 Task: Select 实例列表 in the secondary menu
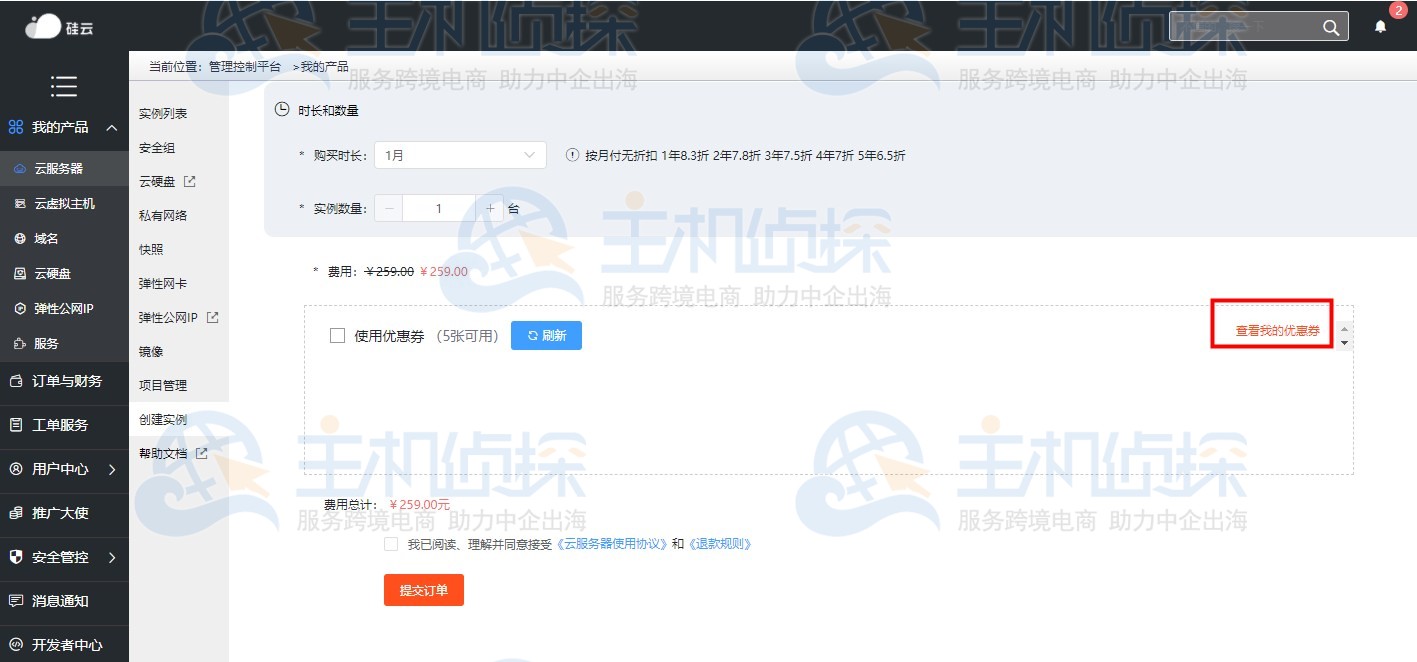point(163,112)
